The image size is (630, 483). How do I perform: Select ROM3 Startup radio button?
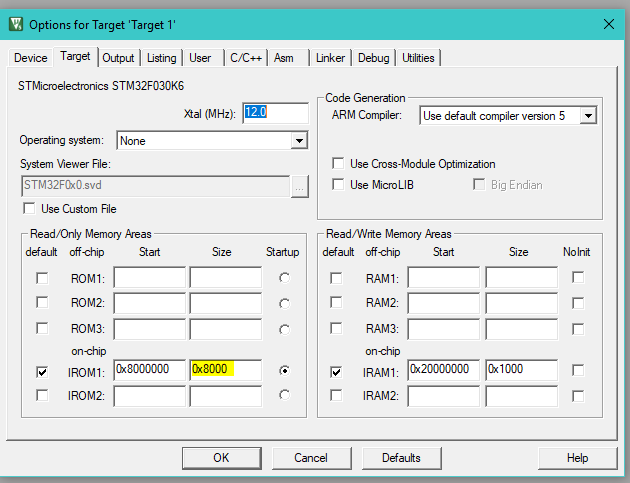(284, 330)
